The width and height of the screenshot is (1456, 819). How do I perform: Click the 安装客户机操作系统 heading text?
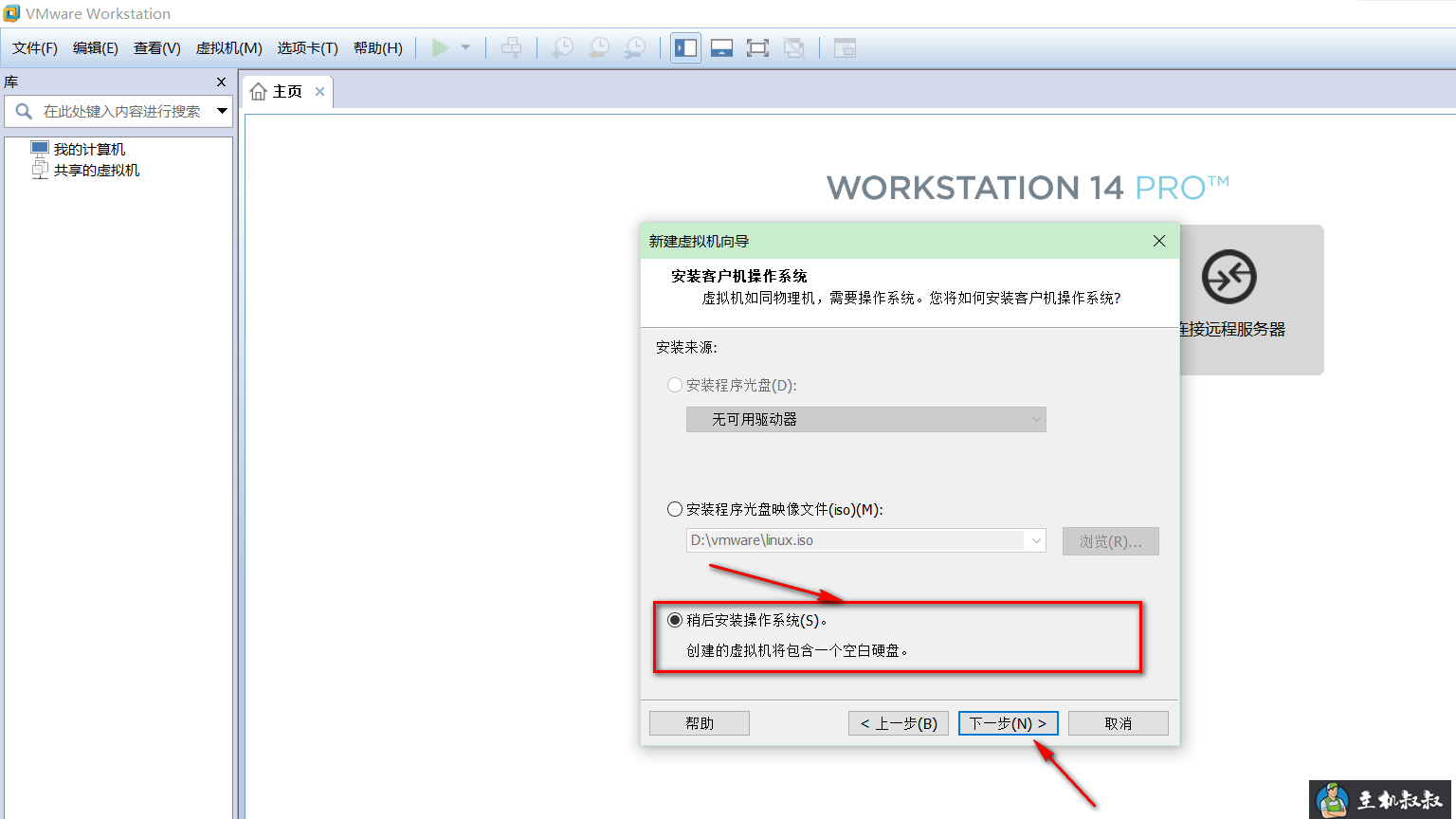tap(739, 276)
